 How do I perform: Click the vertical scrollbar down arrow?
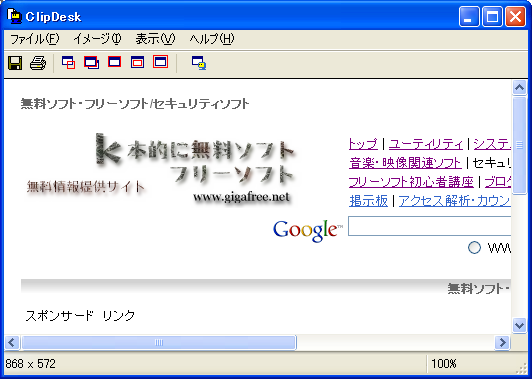(x=519, y=326)
